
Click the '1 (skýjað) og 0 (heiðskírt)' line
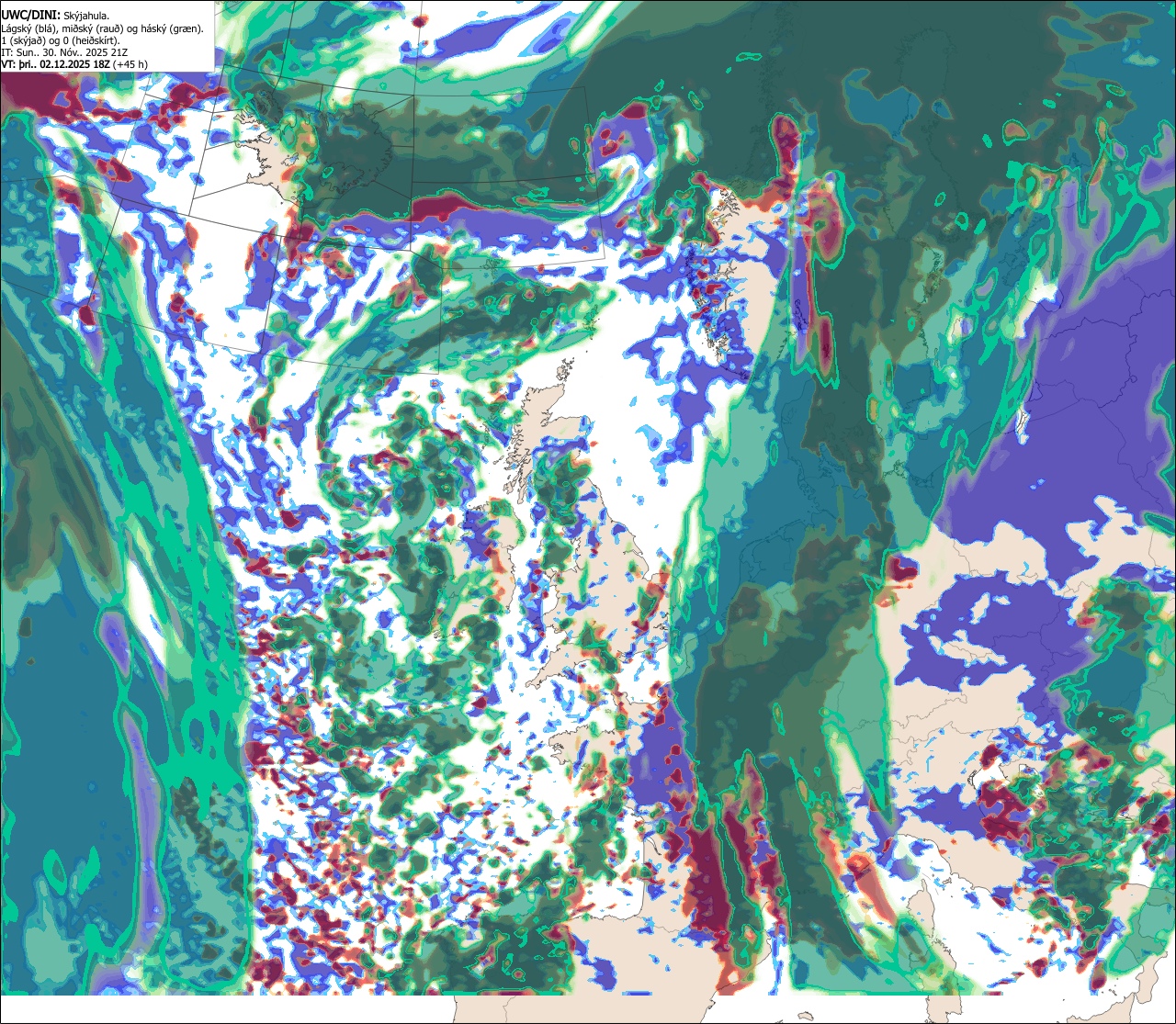[x=60, y=39]
